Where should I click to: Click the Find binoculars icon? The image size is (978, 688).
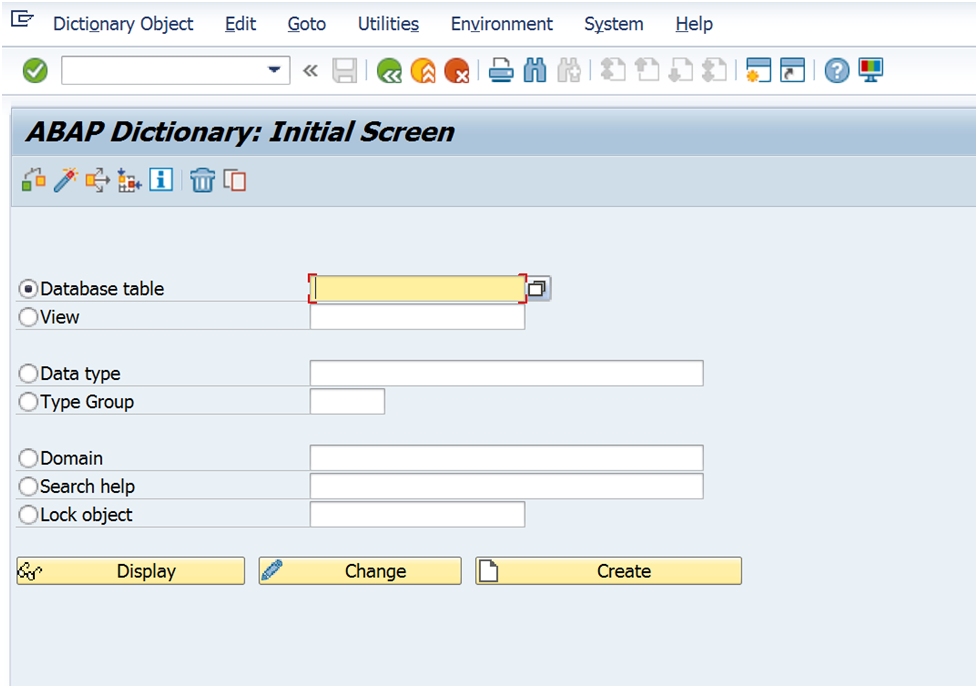coord(535,70)
